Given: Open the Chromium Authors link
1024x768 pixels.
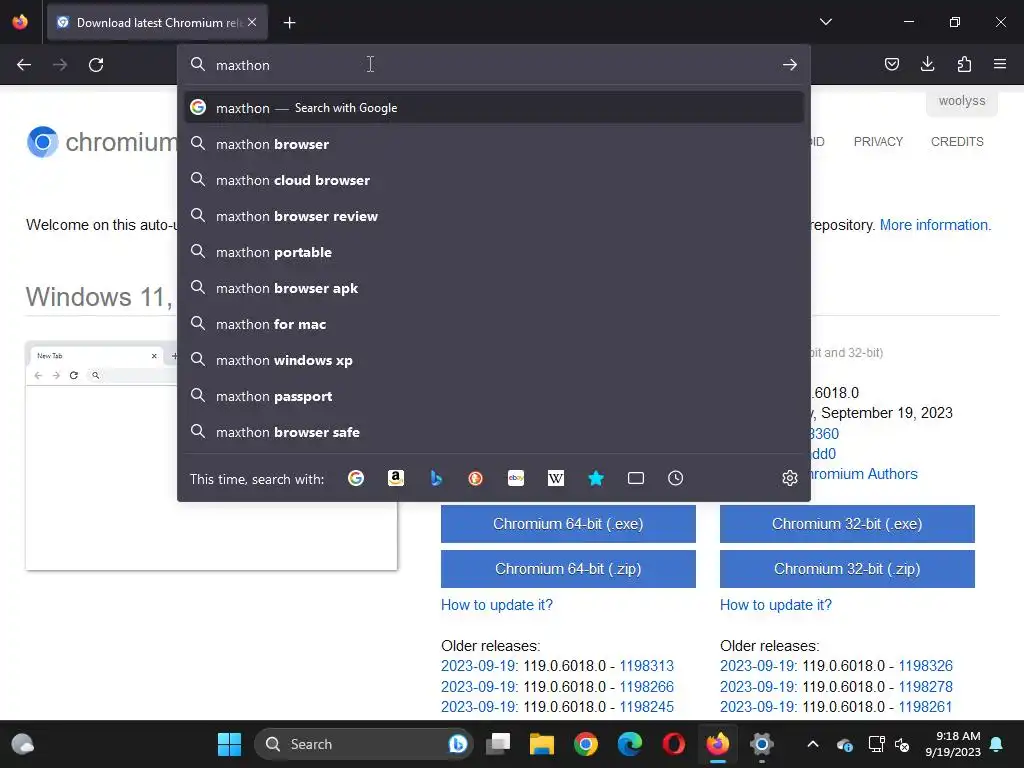Looking at the screenshot, I should (863, 474).
